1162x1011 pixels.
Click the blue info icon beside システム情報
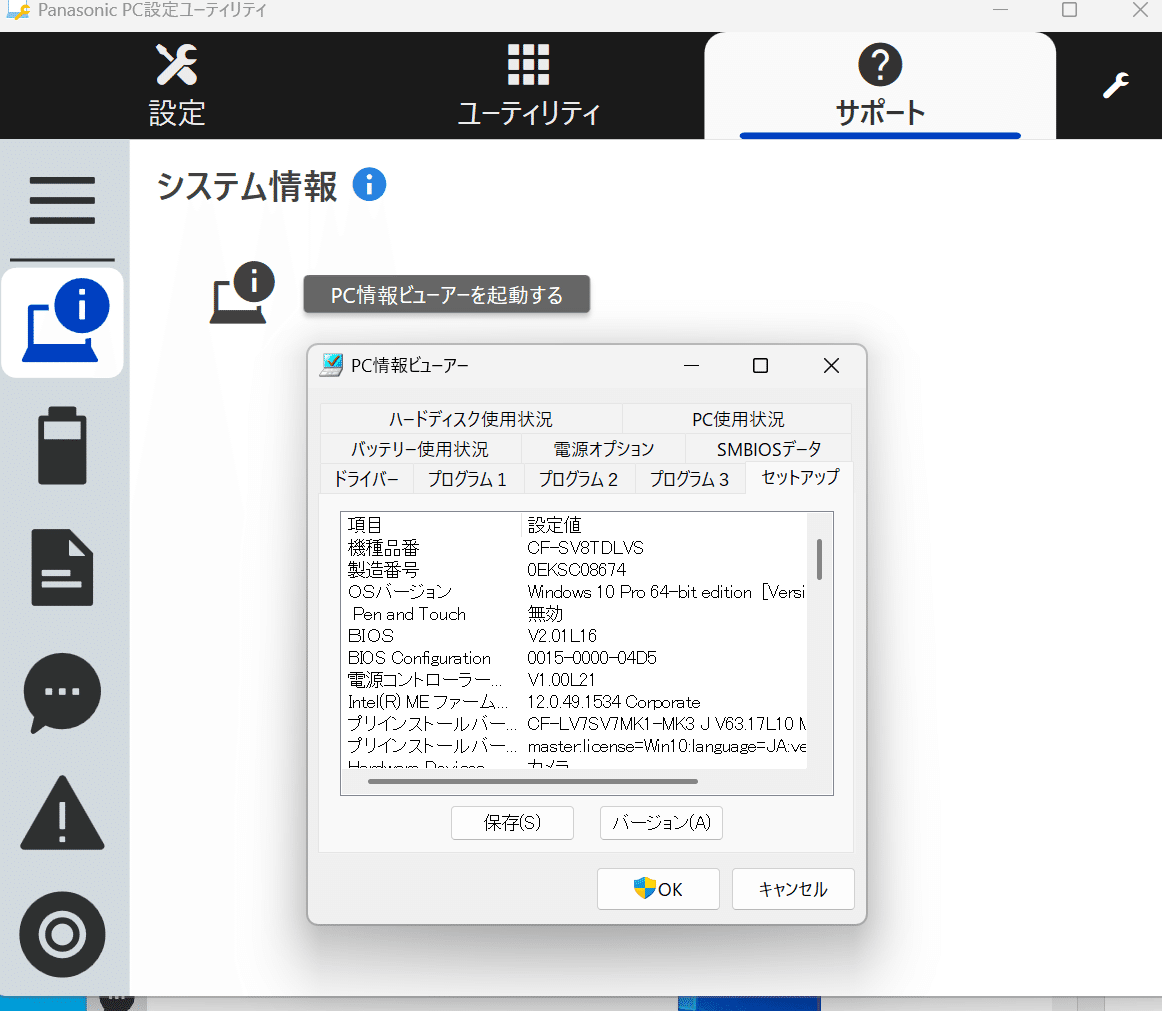click(369, 185)
